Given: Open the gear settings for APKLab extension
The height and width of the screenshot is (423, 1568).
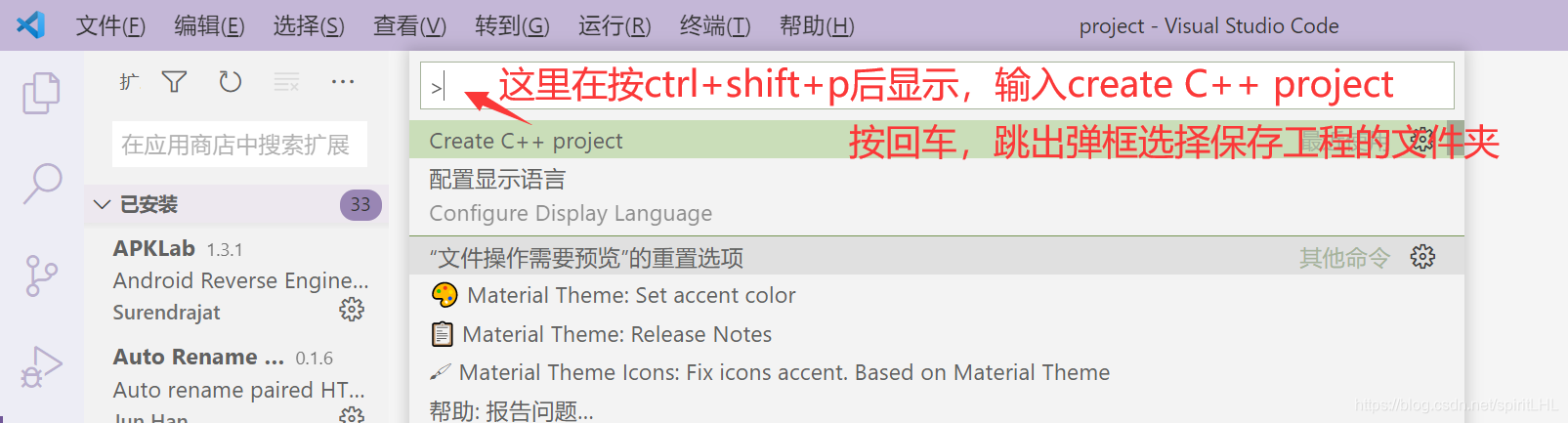Looking at the screenshot, I should (x=352, y=310).
